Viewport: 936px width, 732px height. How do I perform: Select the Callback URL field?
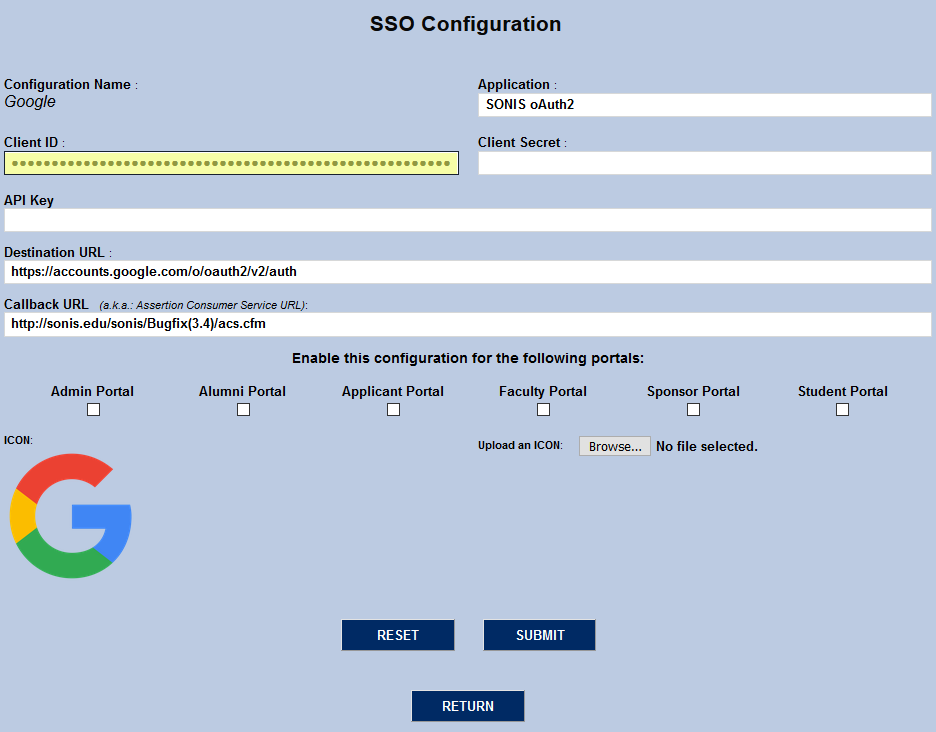click(x=467, y=323)
